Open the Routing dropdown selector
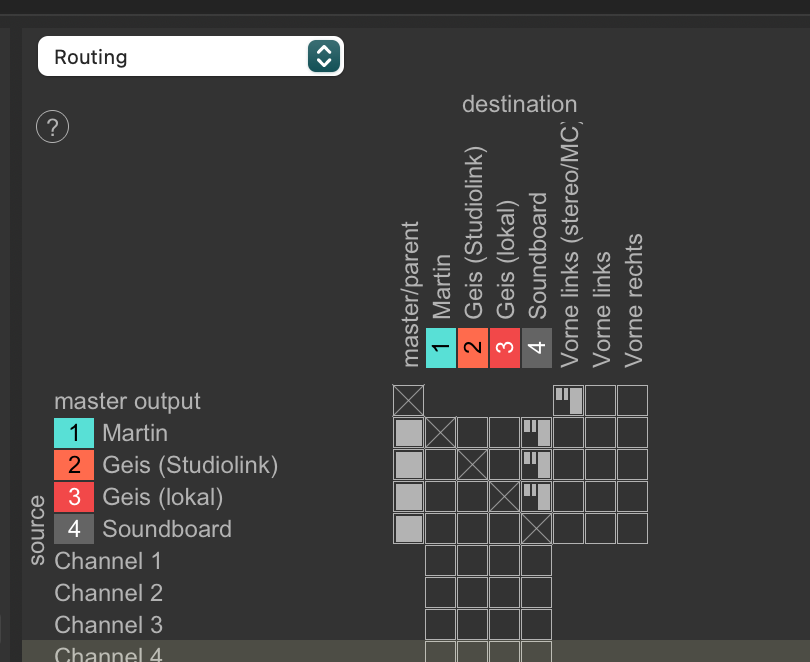 tap(190, 57)
